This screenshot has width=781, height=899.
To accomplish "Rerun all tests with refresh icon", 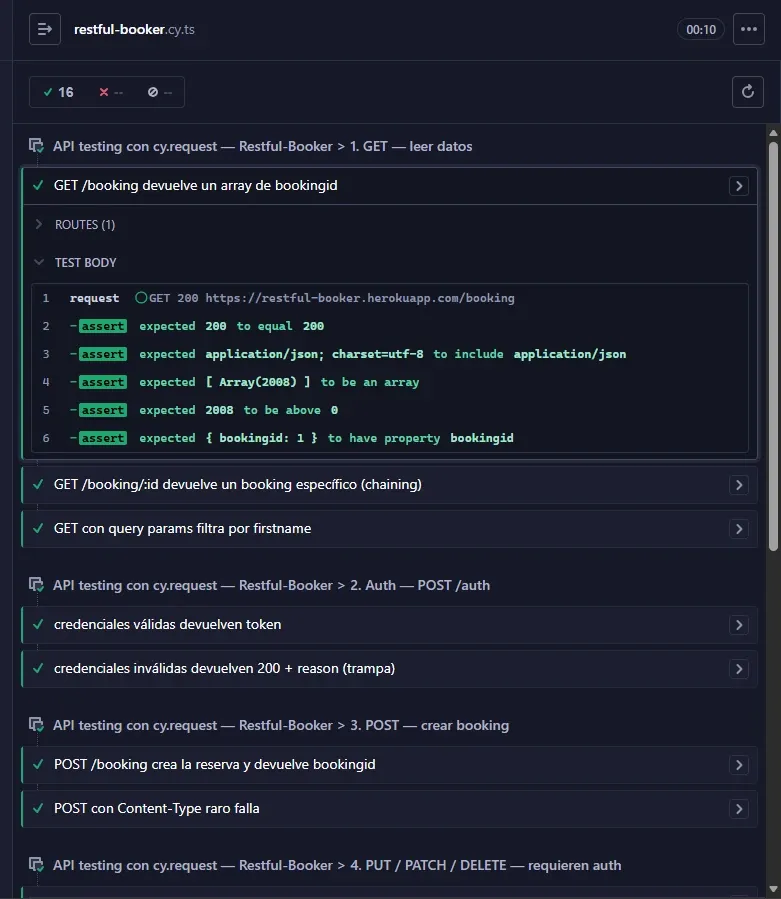I will pyautogui.click(x=748, y=92).
